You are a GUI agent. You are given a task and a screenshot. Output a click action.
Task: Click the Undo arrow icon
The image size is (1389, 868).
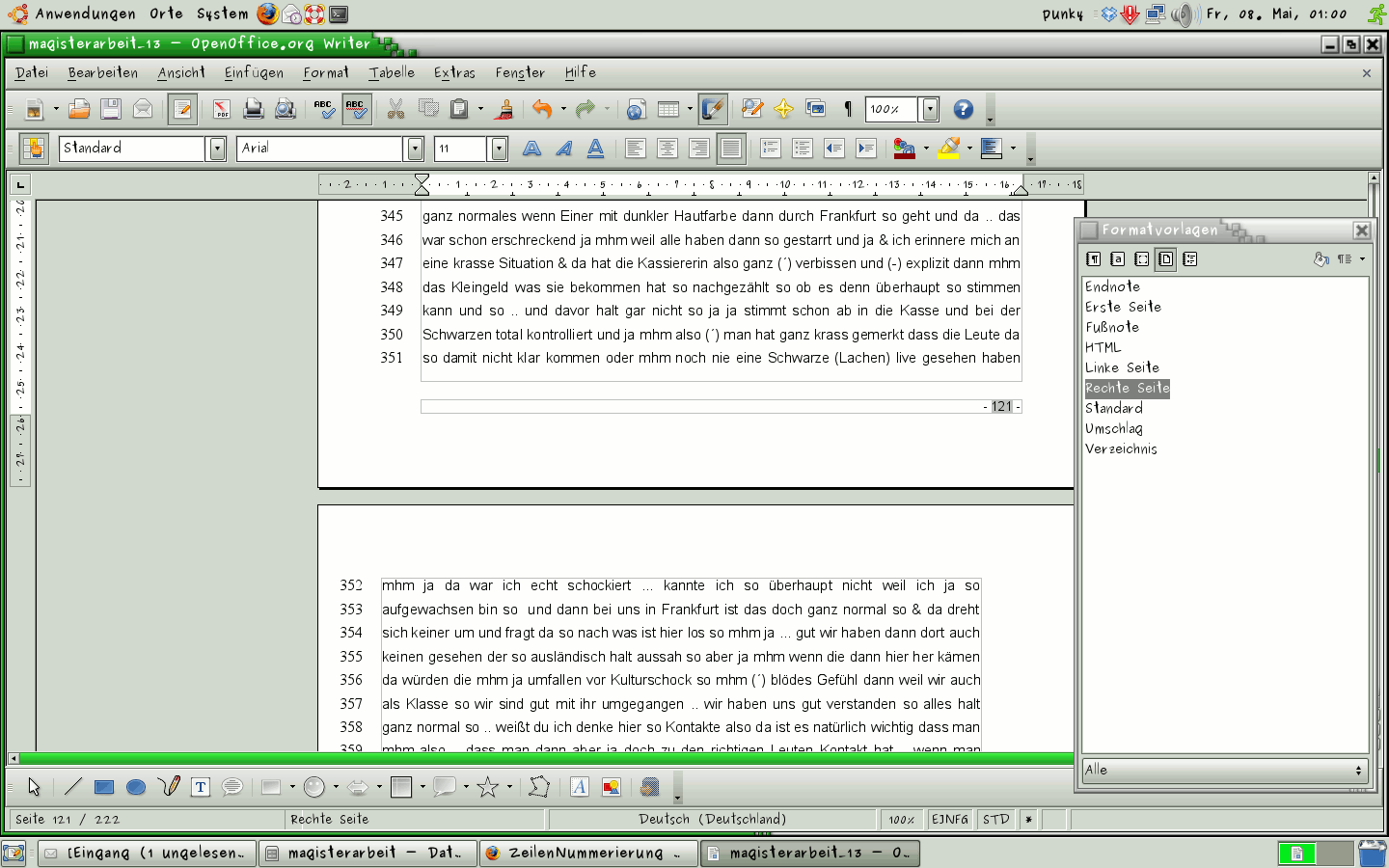[x=542, y=110]
